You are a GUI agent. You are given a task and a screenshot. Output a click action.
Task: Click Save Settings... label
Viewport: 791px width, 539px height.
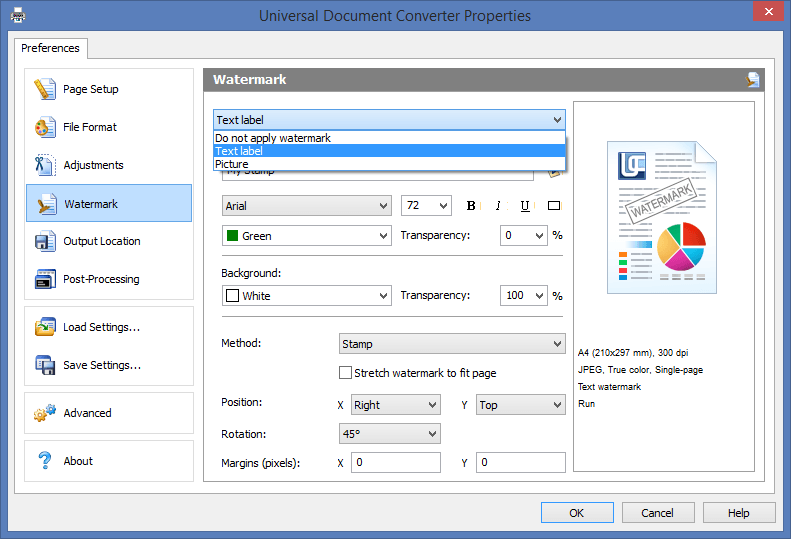[102, 365]
